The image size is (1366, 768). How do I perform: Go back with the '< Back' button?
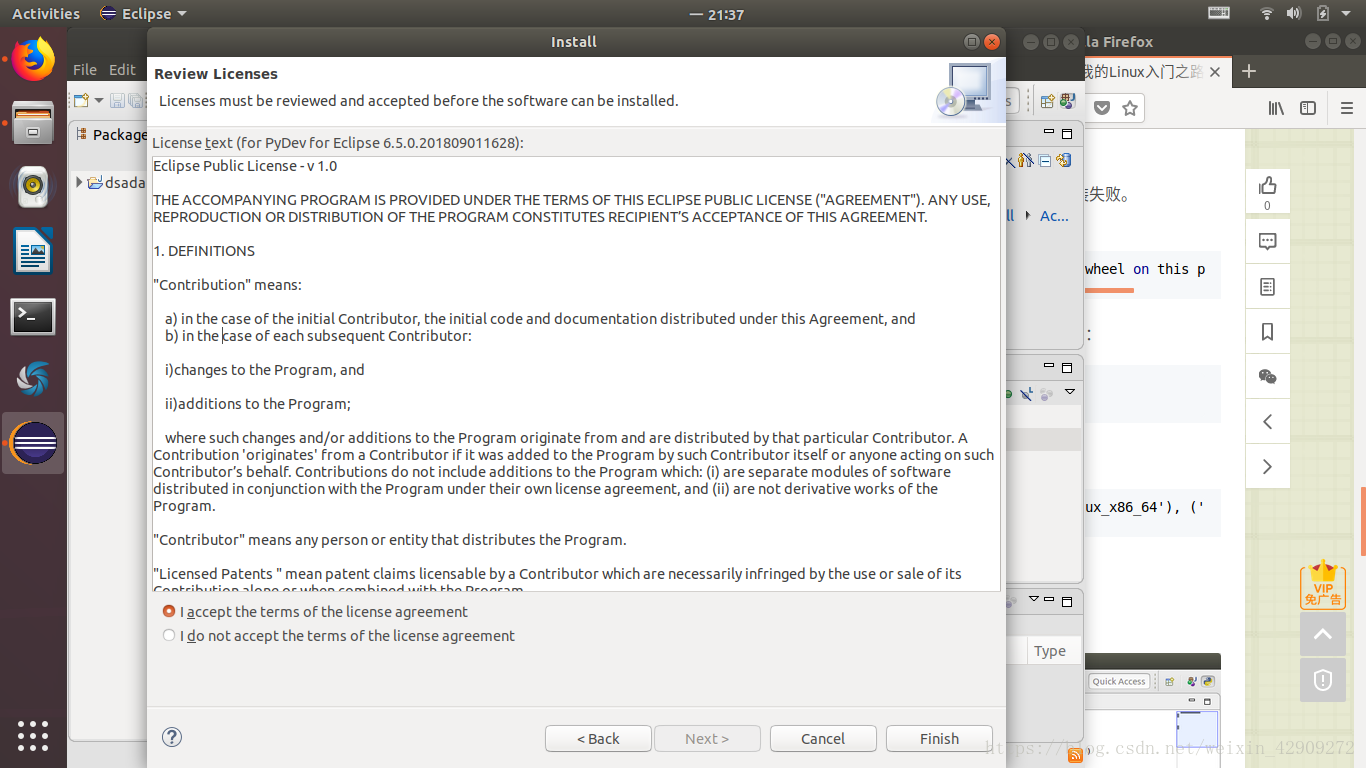[598, 738]
